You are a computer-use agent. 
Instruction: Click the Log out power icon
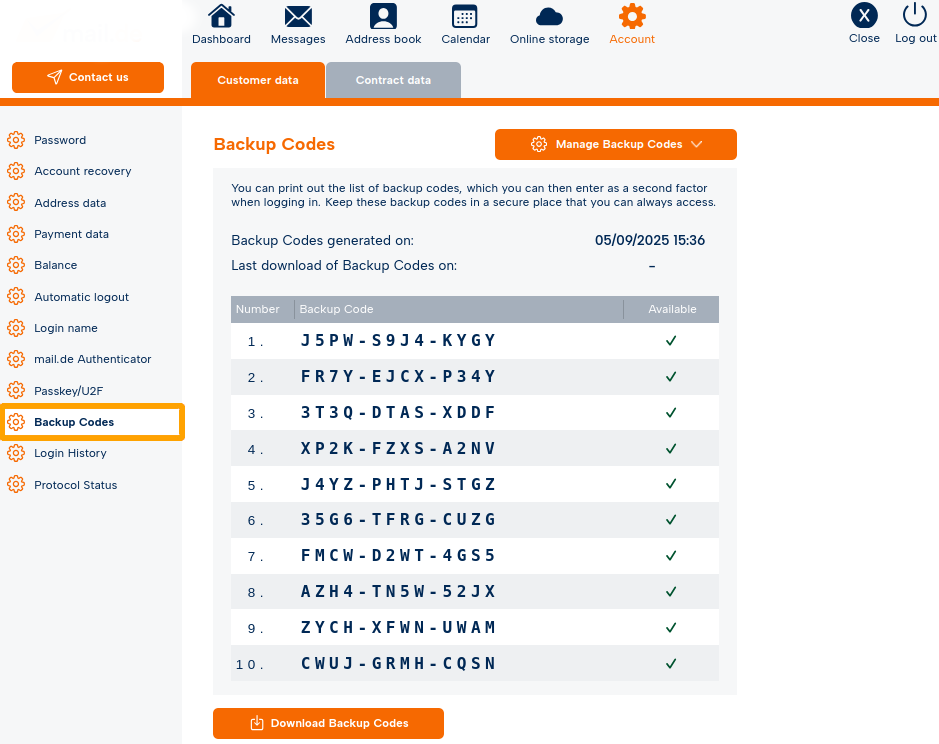[x=914, y=15]
